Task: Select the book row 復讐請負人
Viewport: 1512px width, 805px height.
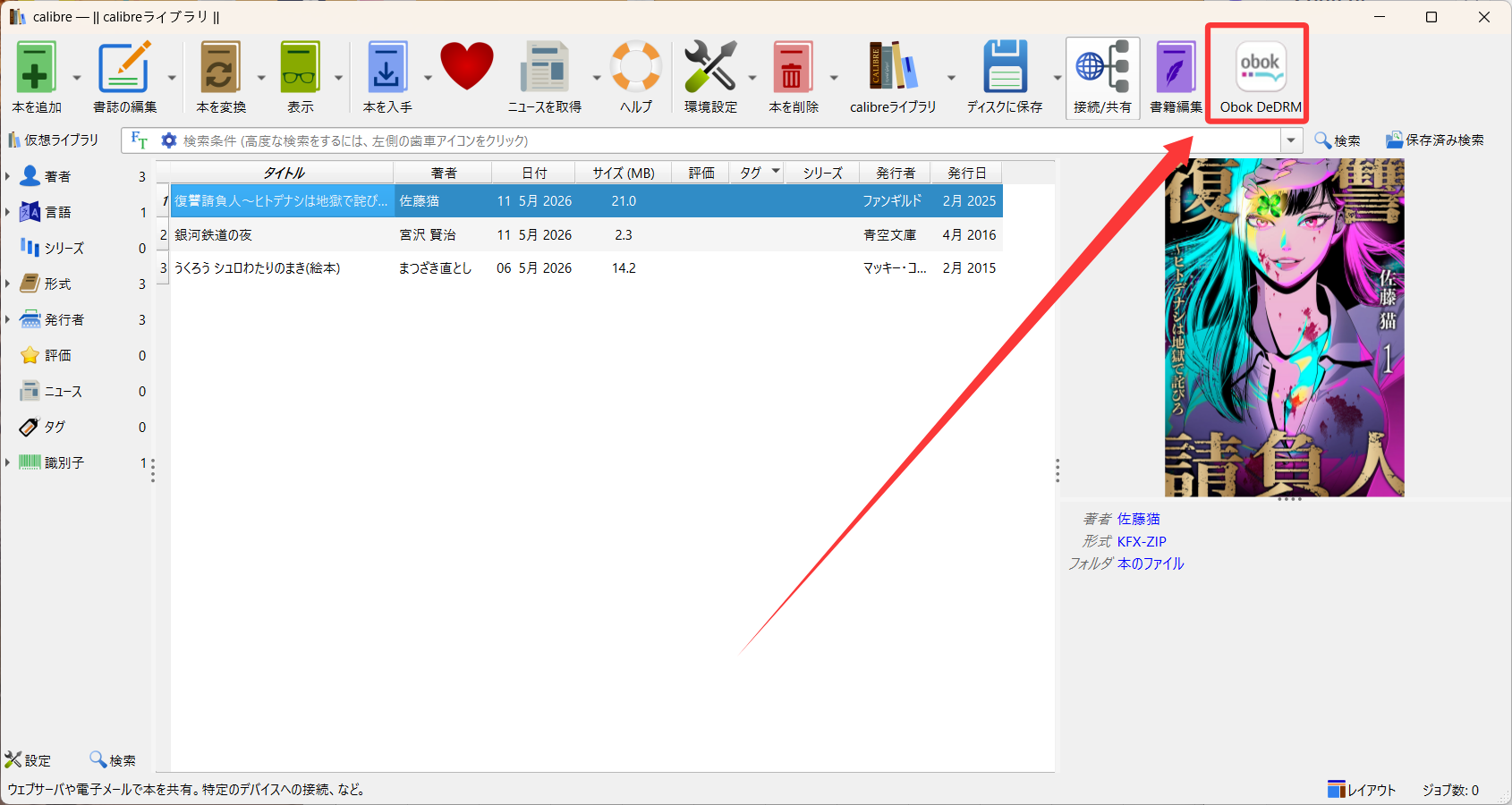Action: 587,200
